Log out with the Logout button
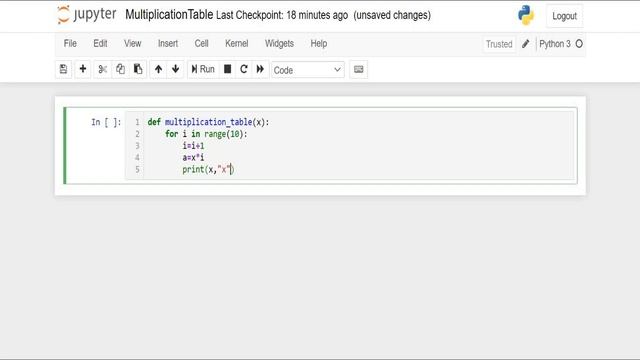Screen dimensions: 640x360 pos(564,16)
